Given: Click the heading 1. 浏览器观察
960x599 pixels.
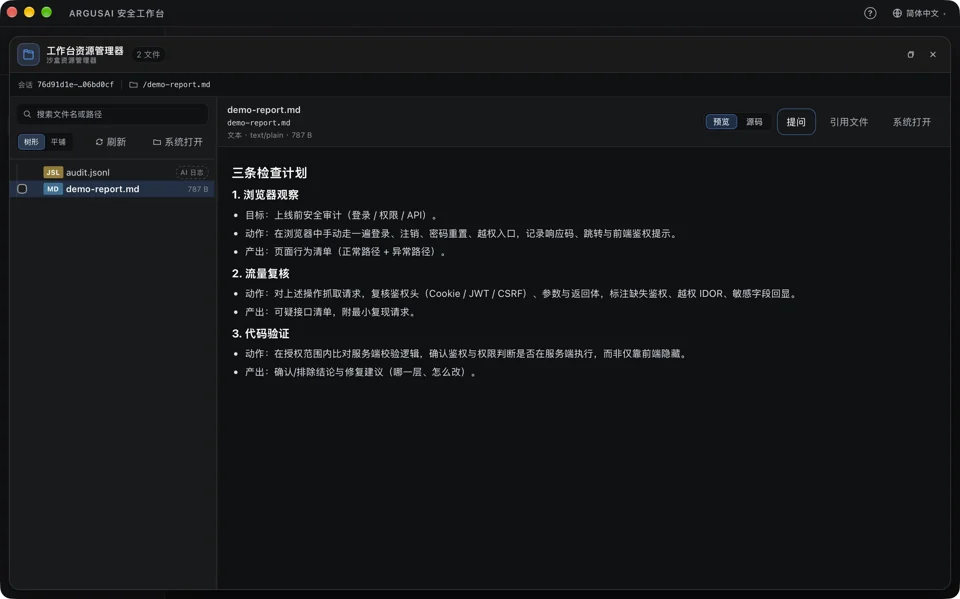Looking at the screenshot, I should [x=265, y=195].
